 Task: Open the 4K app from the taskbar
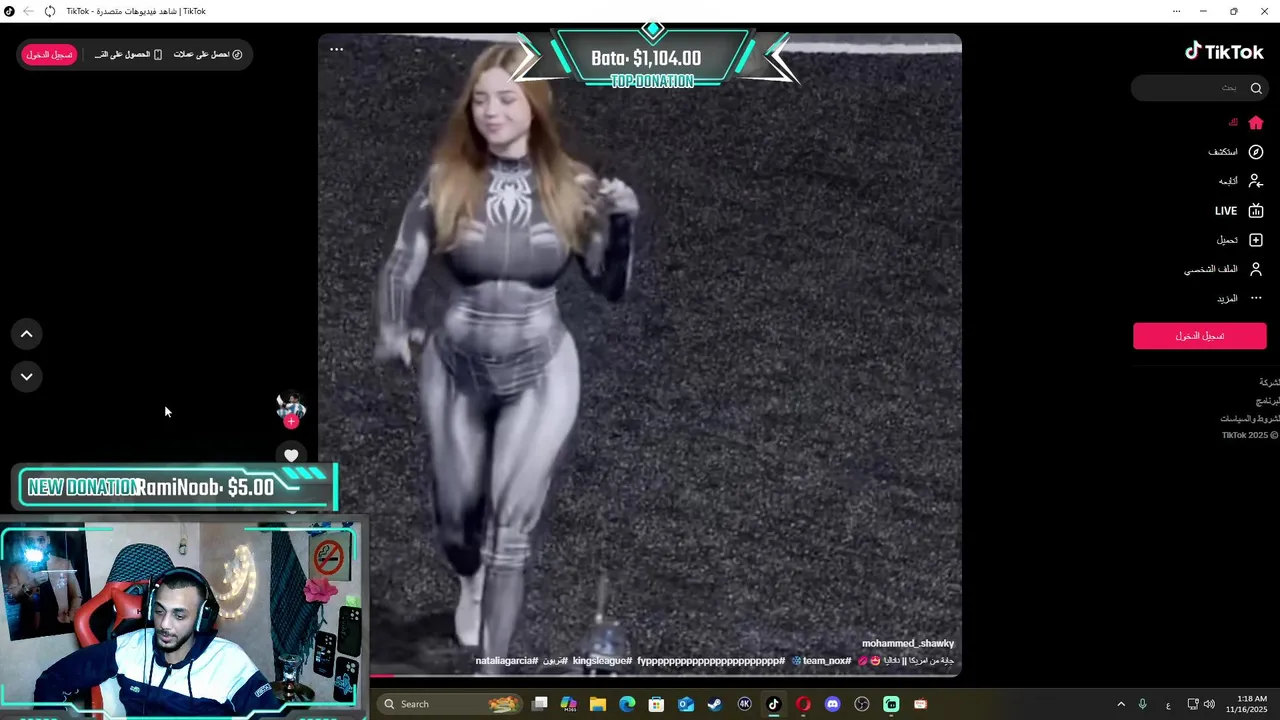(744, 704)
